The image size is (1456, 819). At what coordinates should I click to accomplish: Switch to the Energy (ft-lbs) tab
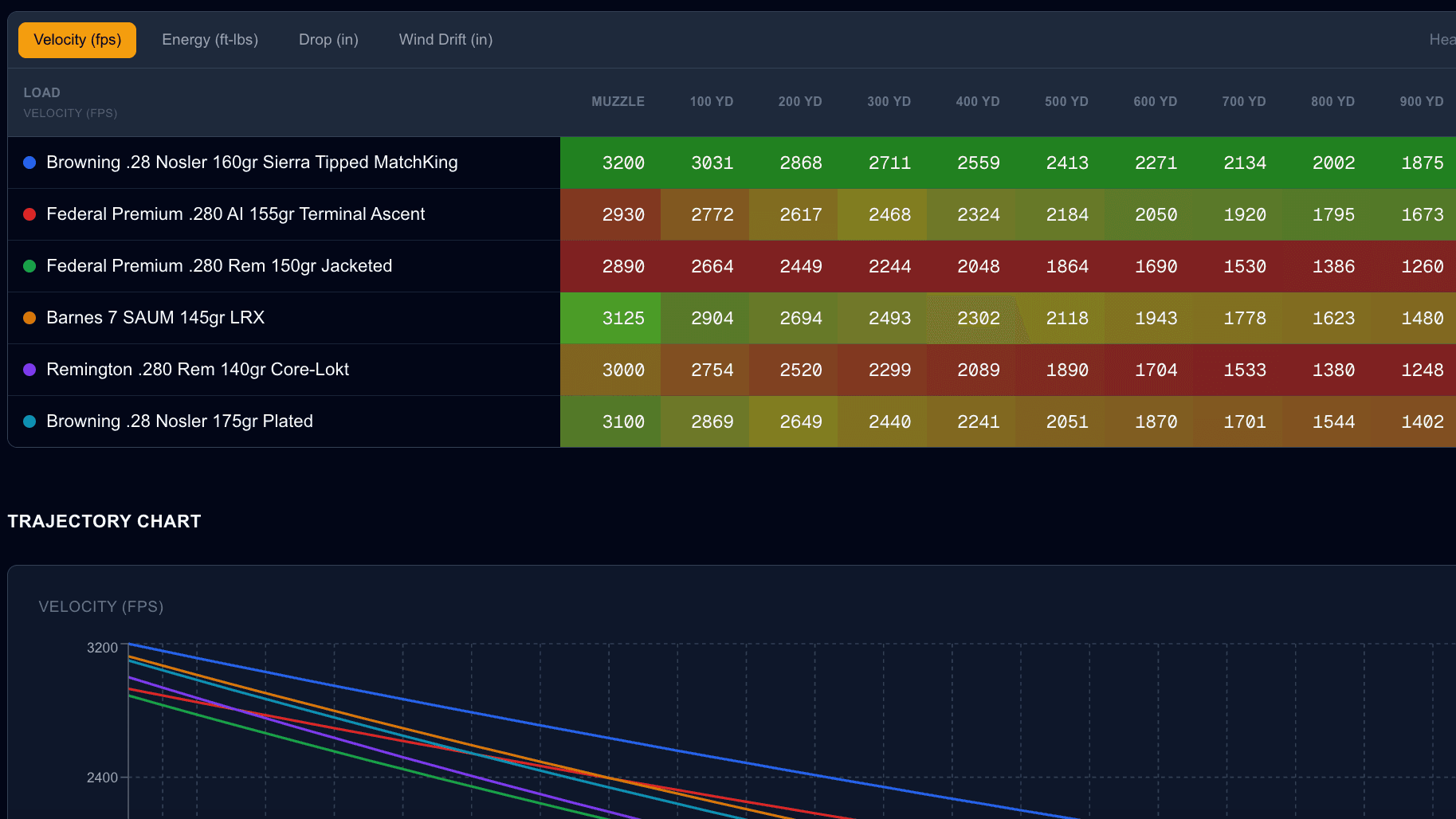click(x=210, y=39)
